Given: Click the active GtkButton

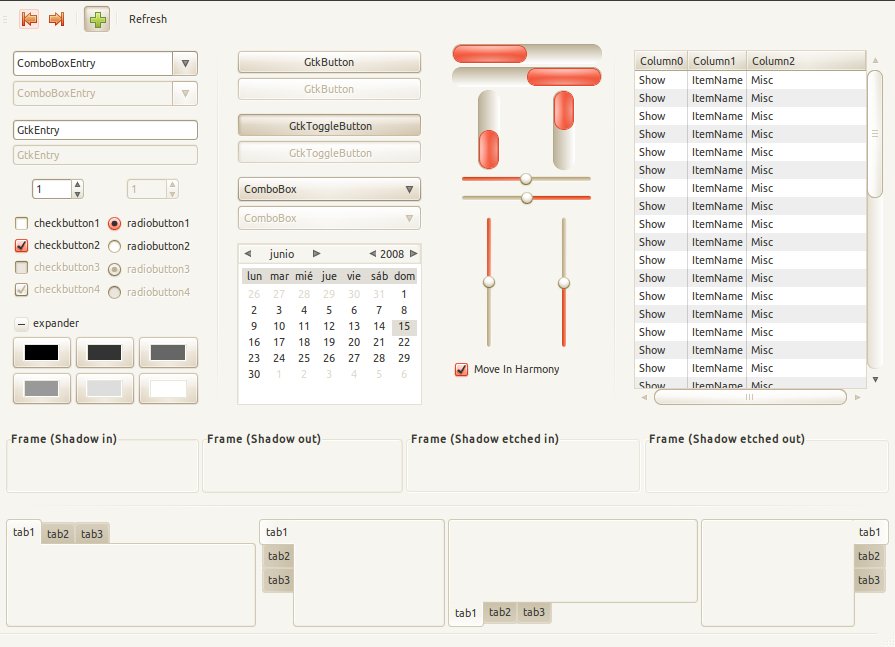Looking at the screenshot, I should click(329, 62).
